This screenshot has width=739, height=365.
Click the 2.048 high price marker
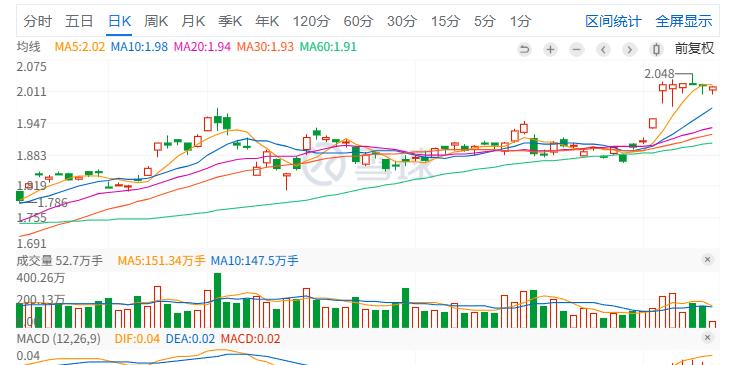[x=659, y=74]
